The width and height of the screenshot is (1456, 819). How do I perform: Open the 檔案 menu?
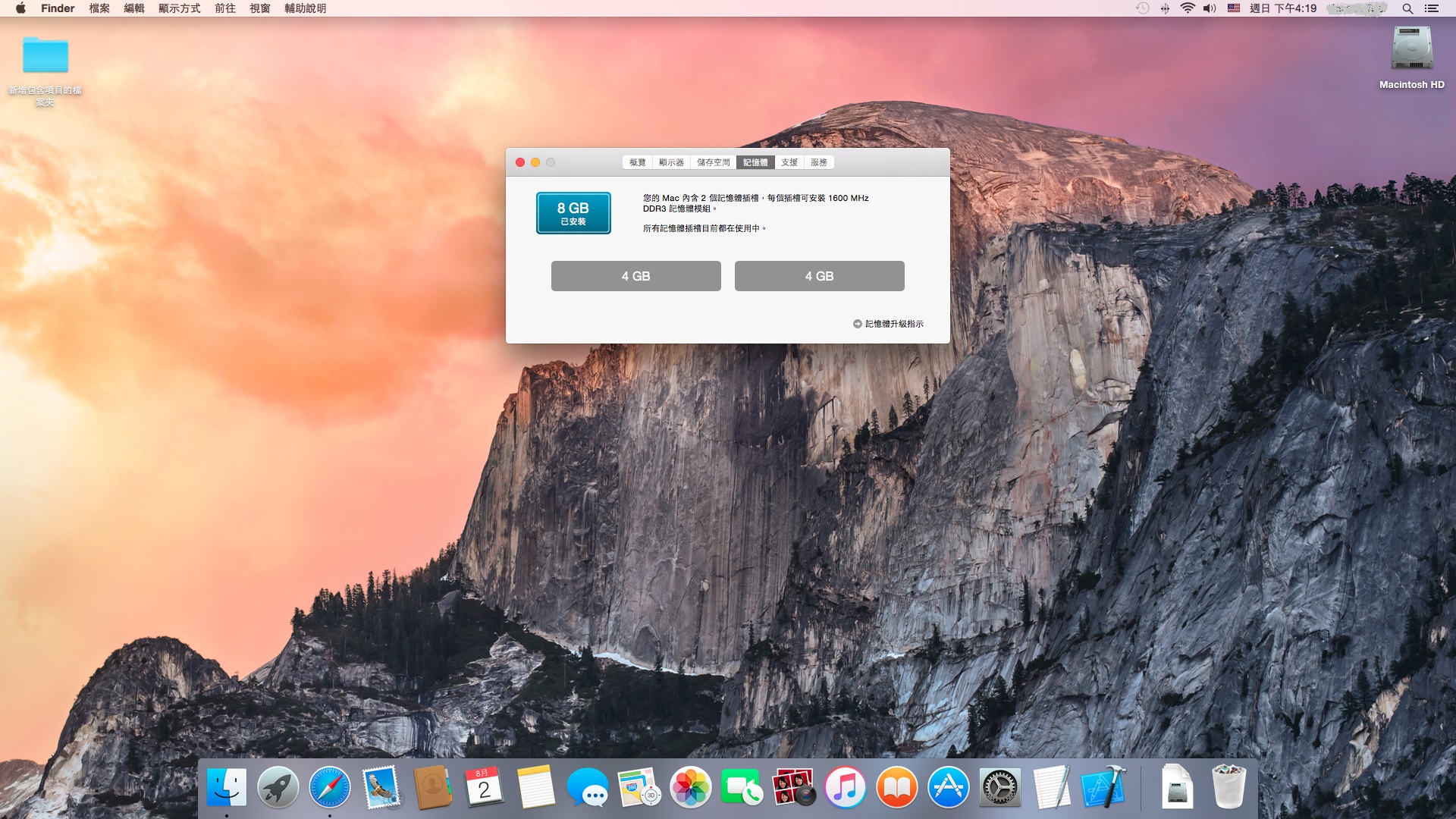click(x=99, y=8)
